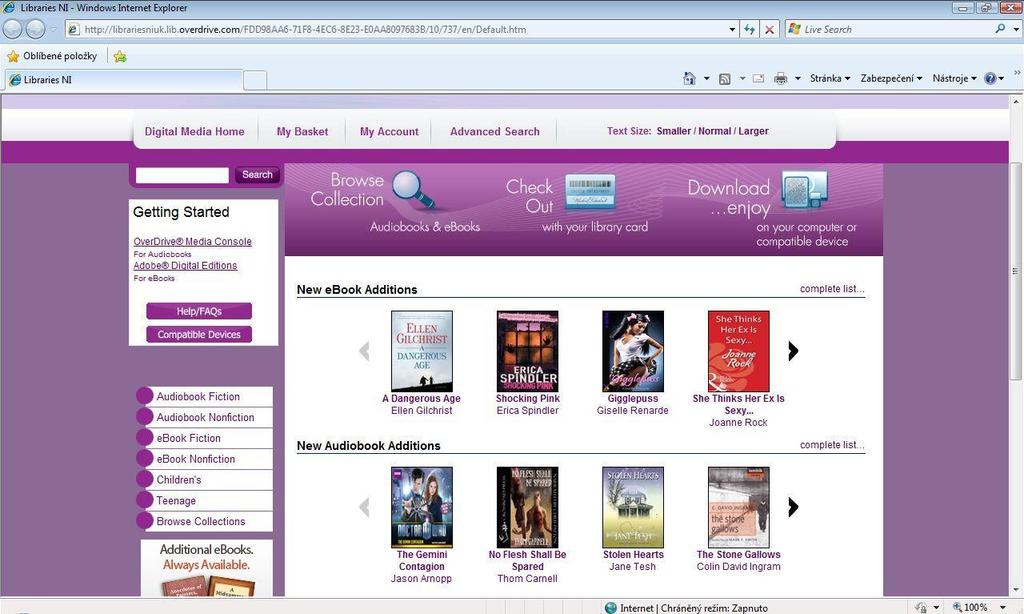Click the Browse Collection magnifying glass graphic
1024x614 pixels.
click(x=413, y=189)
